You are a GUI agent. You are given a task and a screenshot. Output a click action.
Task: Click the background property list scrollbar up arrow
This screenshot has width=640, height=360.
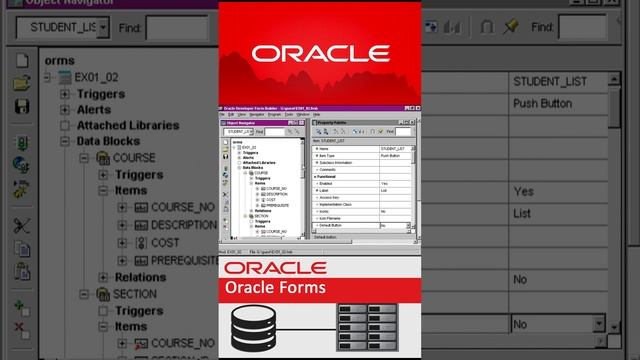[614, 79]
